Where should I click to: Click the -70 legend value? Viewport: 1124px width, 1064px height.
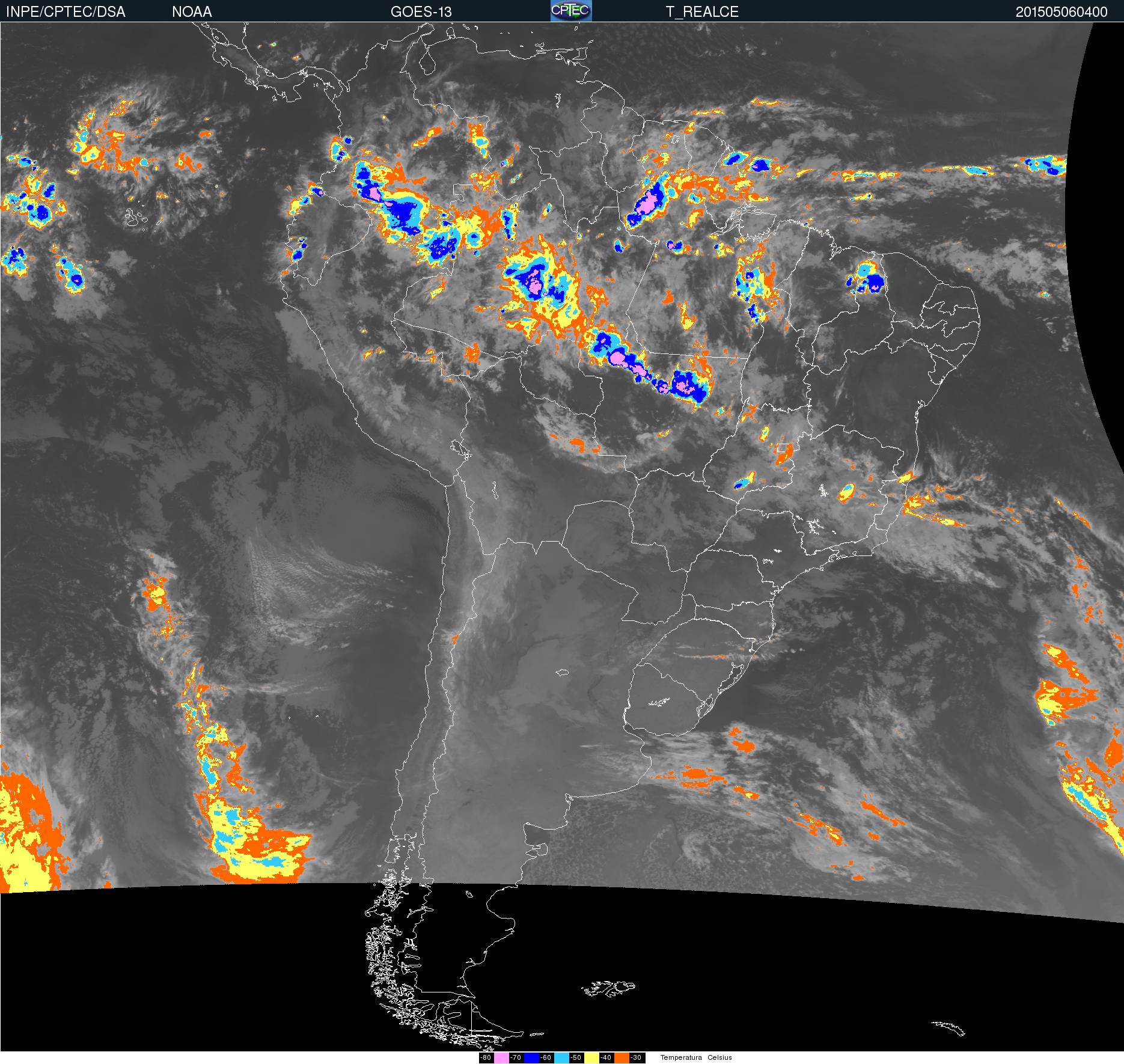tap(516, 1057)
